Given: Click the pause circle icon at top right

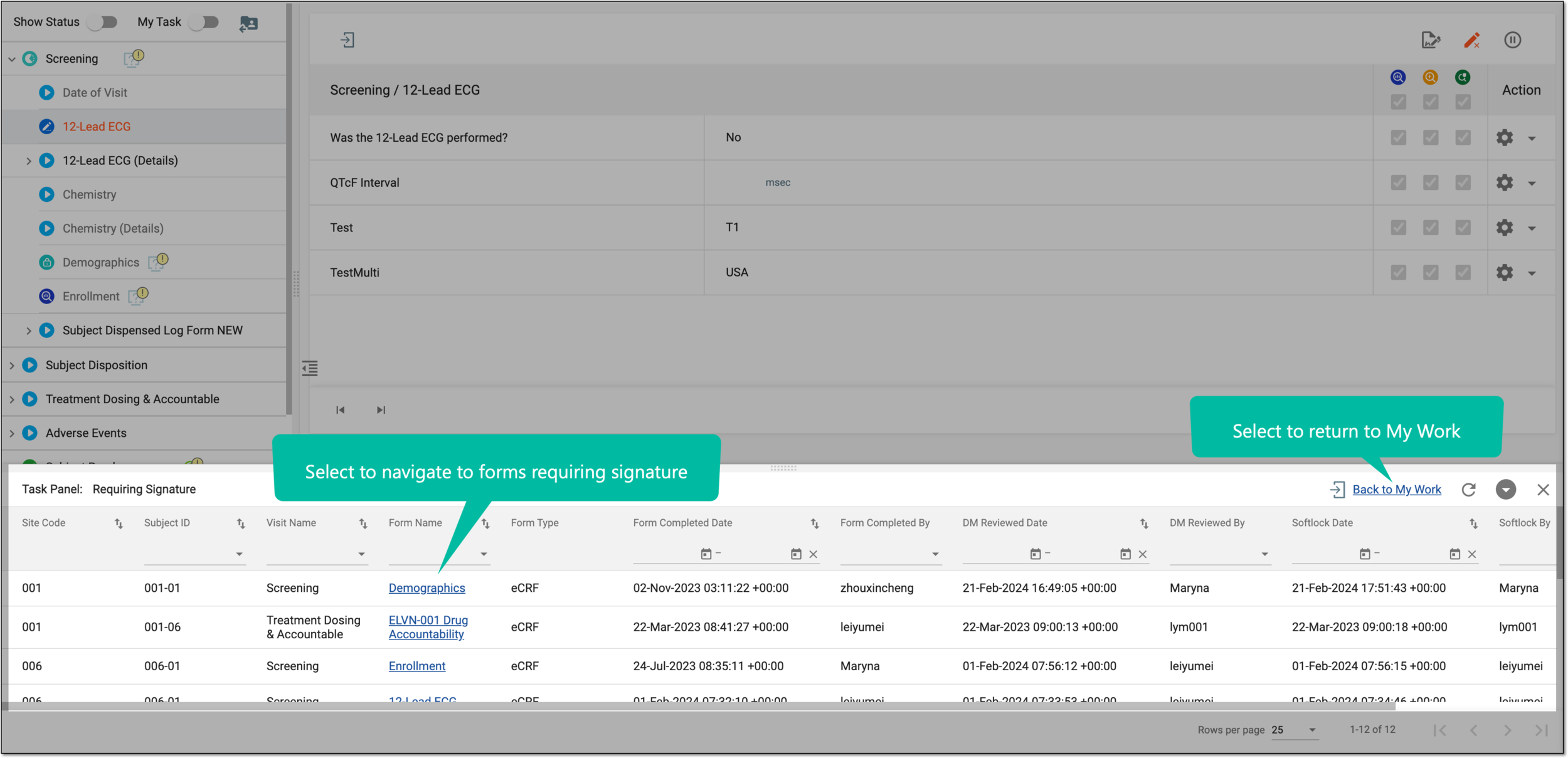Looking at the screenshot, I should coord(1512,40).
